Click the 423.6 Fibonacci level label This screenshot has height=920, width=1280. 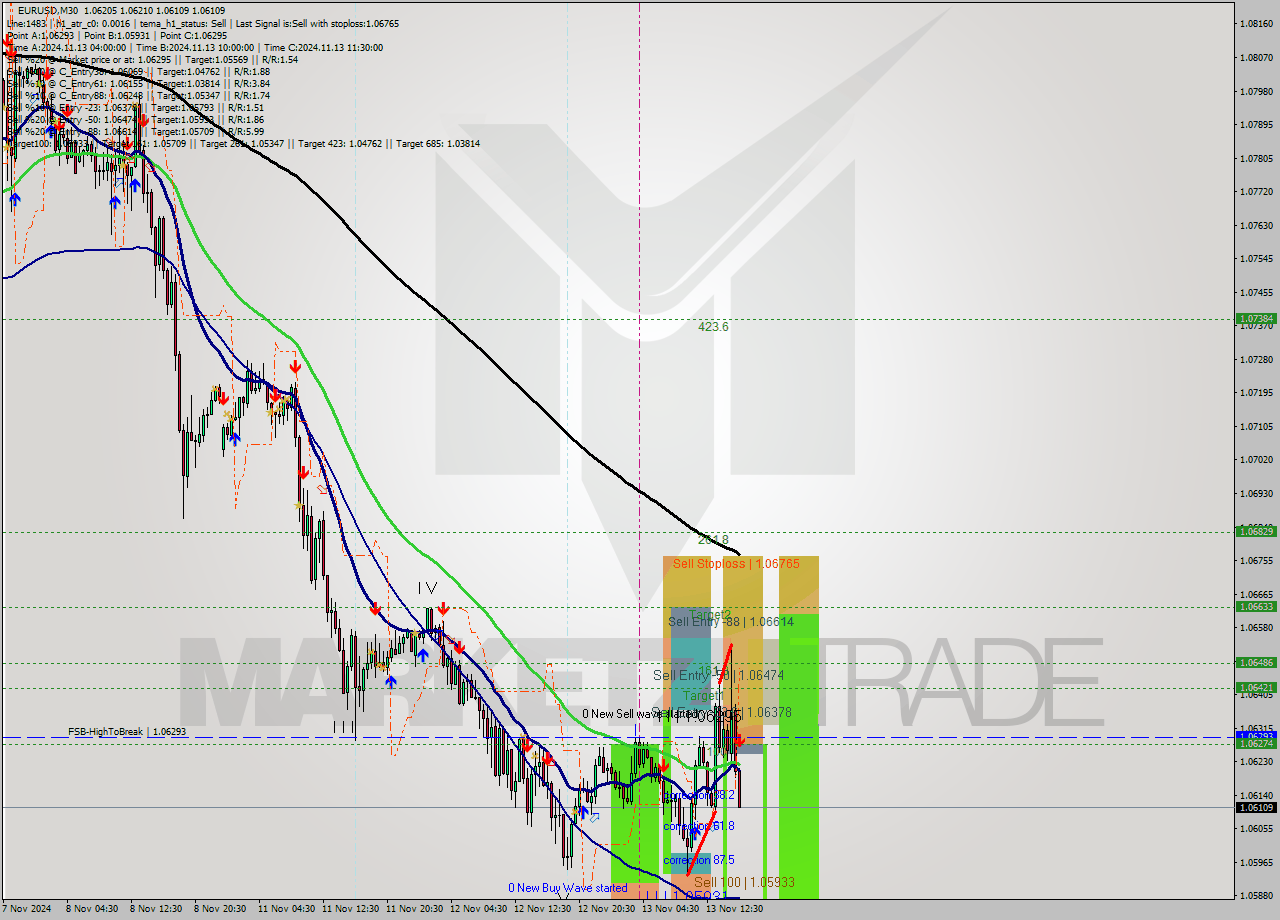tap(713, 327)
